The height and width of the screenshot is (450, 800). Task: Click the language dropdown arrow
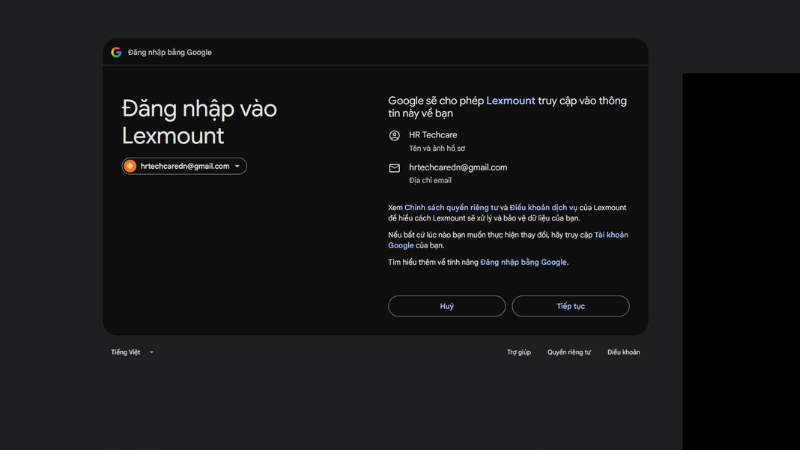pos(152,352)
